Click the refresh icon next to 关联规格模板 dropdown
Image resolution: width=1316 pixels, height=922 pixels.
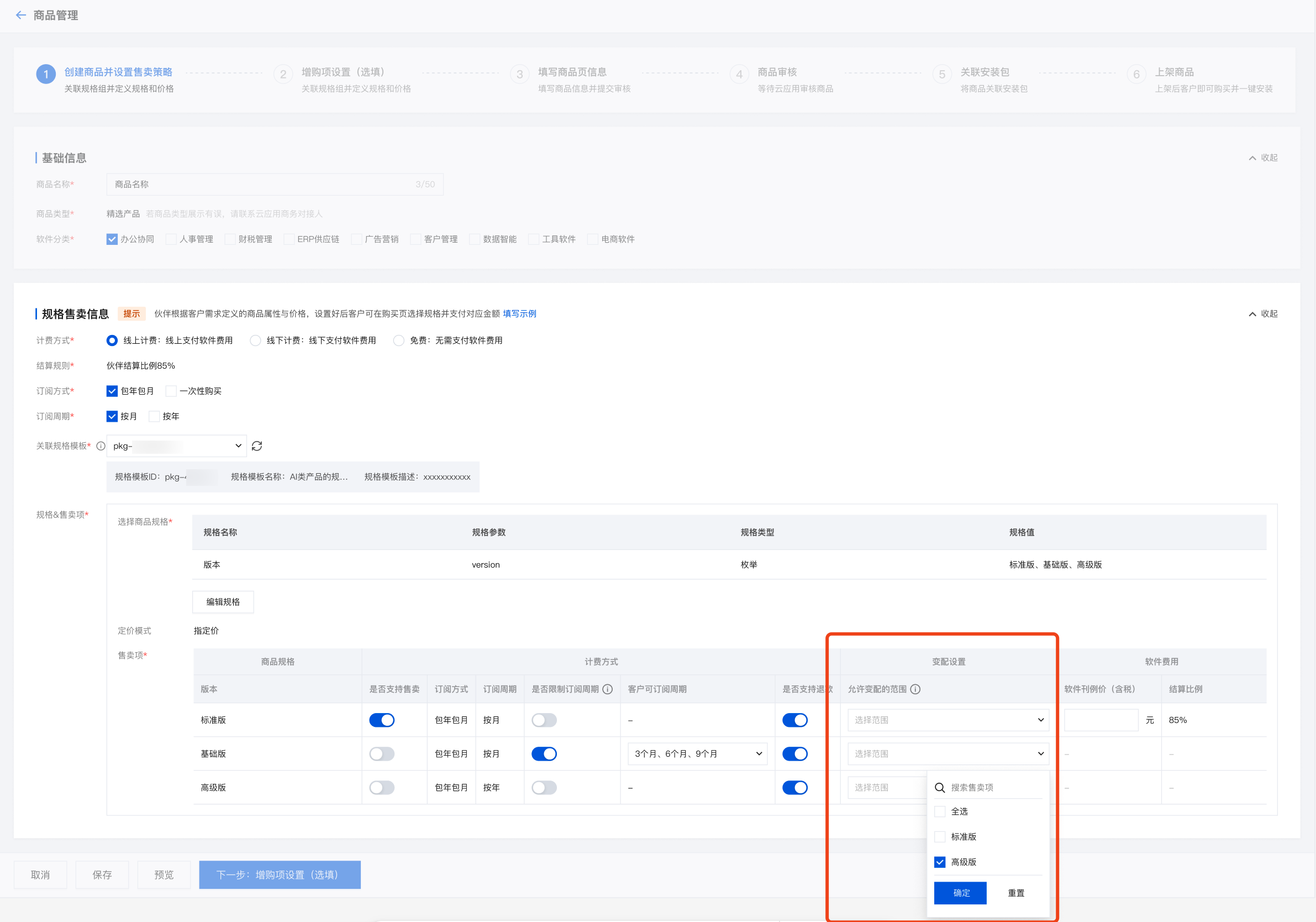coord(257,446)
